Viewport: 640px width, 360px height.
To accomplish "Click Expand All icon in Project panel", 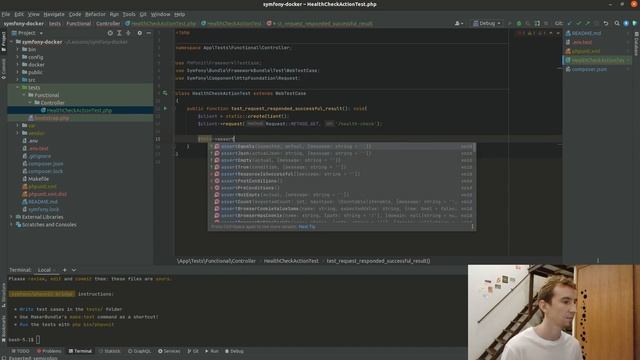I will coord(119,33).
